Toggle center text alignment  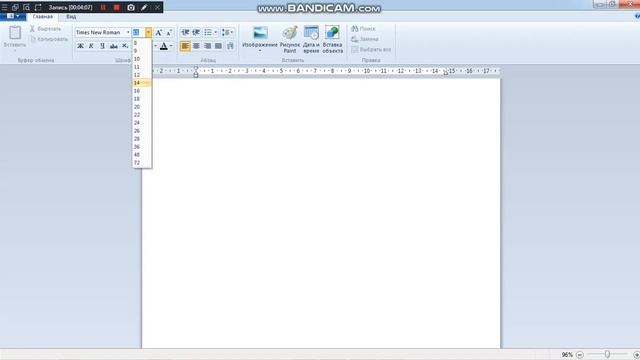coord(196,46)
